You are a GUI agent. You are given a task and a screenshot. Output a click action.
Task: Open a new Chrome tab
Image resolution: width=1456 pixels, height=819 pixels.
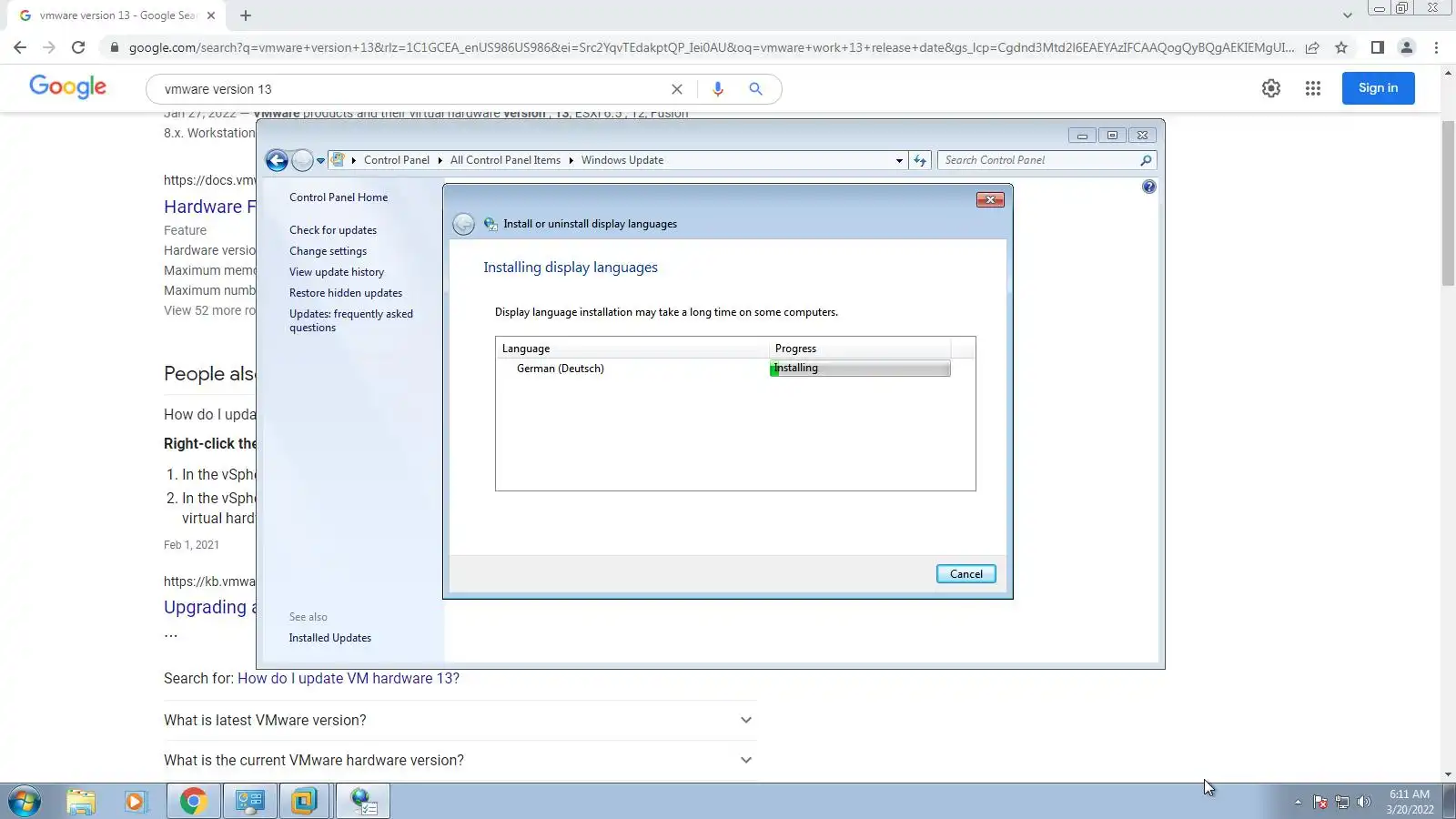246,15
